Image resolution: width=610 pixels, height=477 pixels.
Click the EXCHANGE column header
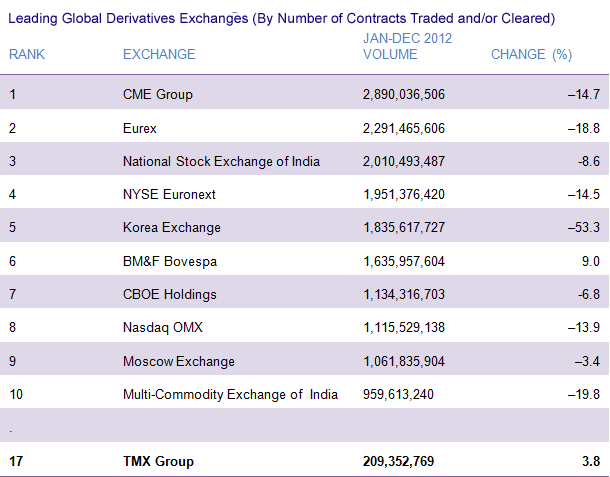[x=159, y=54]
